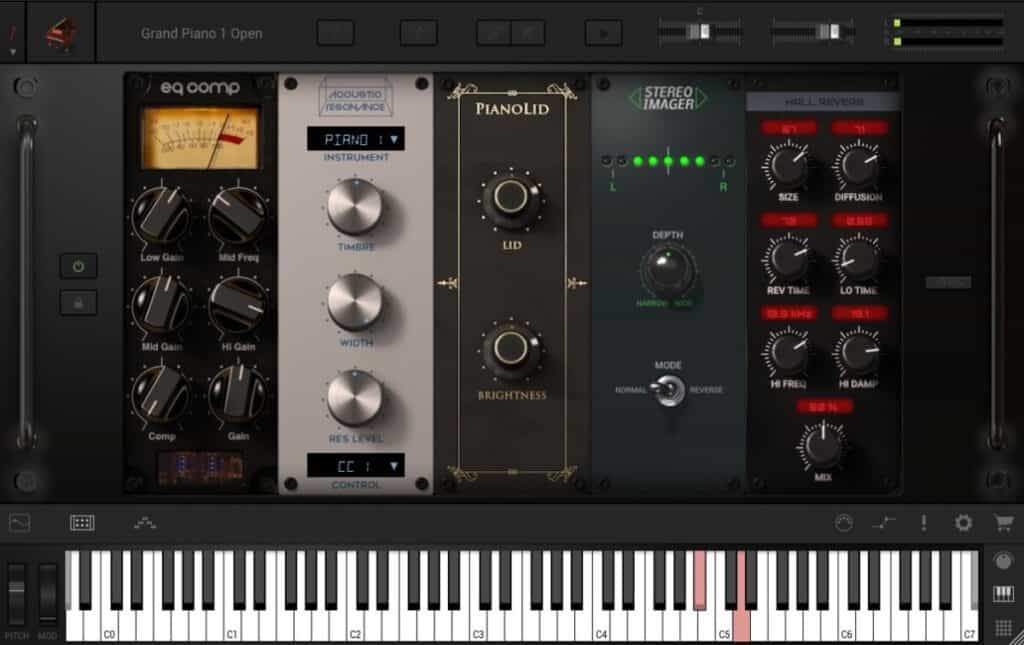
Task: Flip the Stereo Imager Mode switch
Action: coord(667,390)
